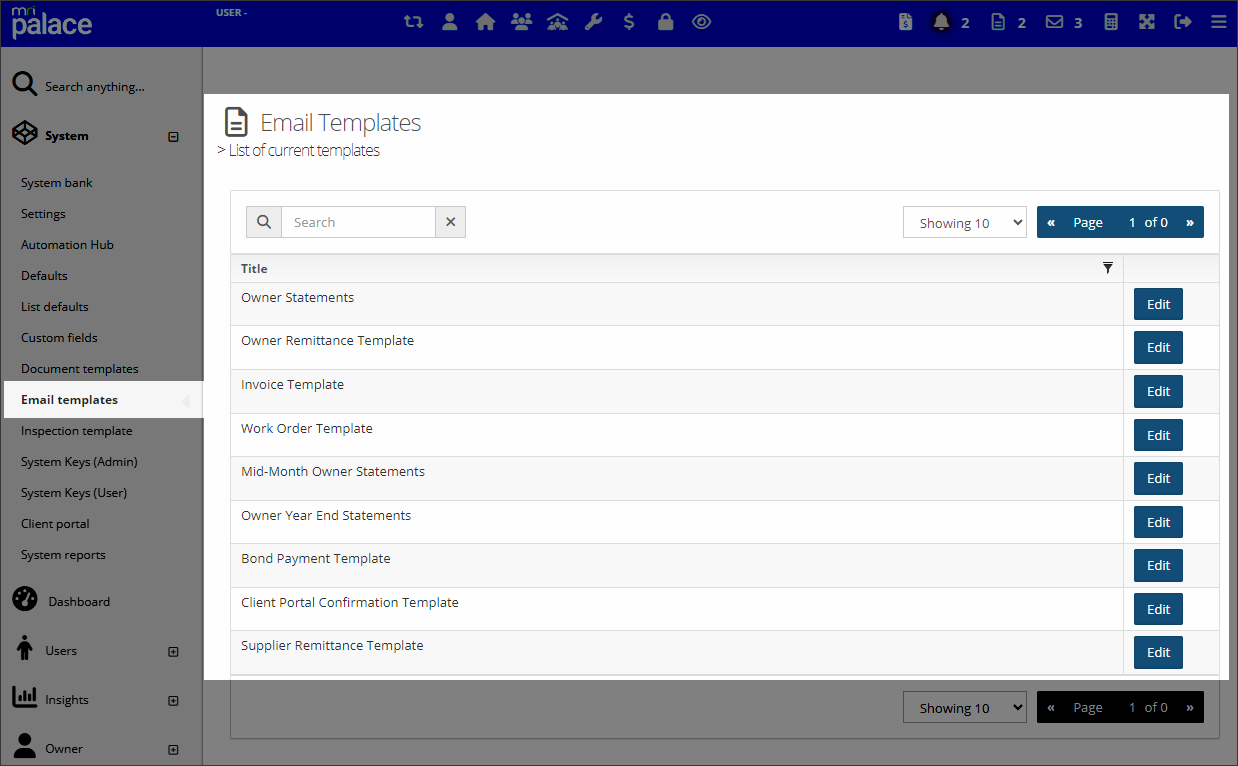This screenshot has width=1238, height=766.
Task: Click the Owner person icon in sidebar
Action: [x=25, y=746]
